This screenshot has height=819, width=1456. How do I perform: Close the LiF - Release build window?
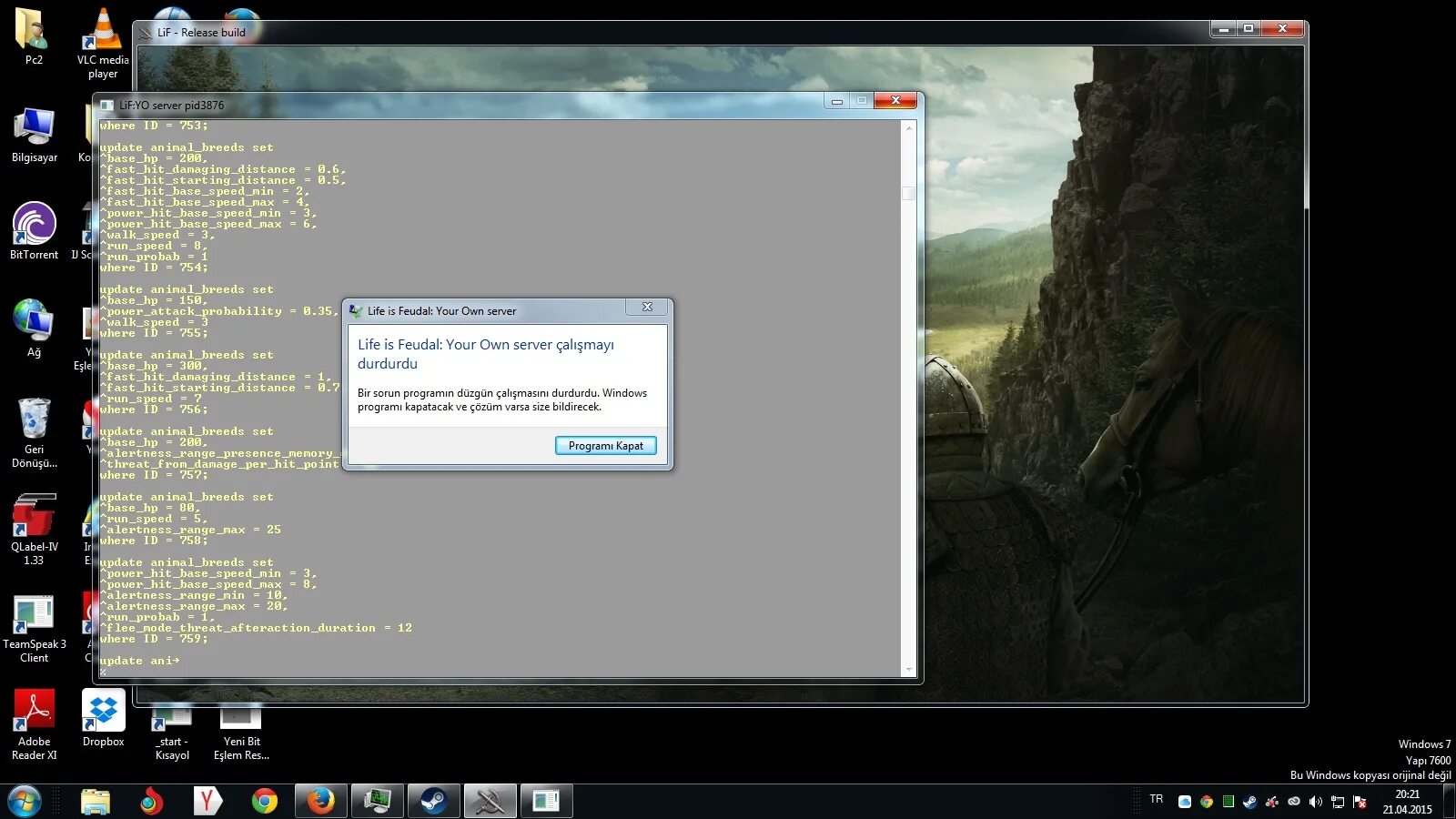click(1282, 29)
